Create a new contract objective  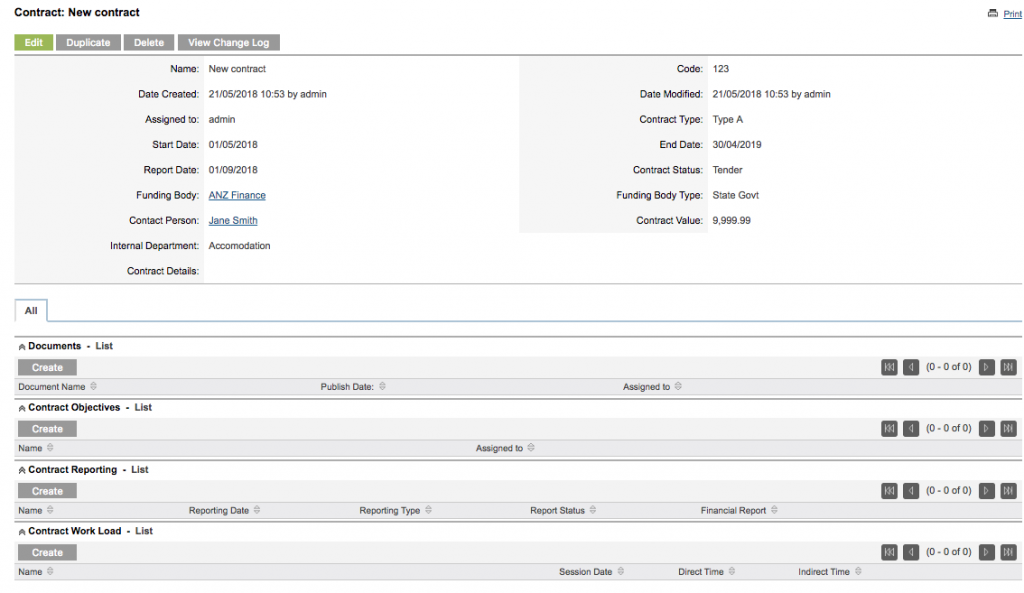pos(47,429)
